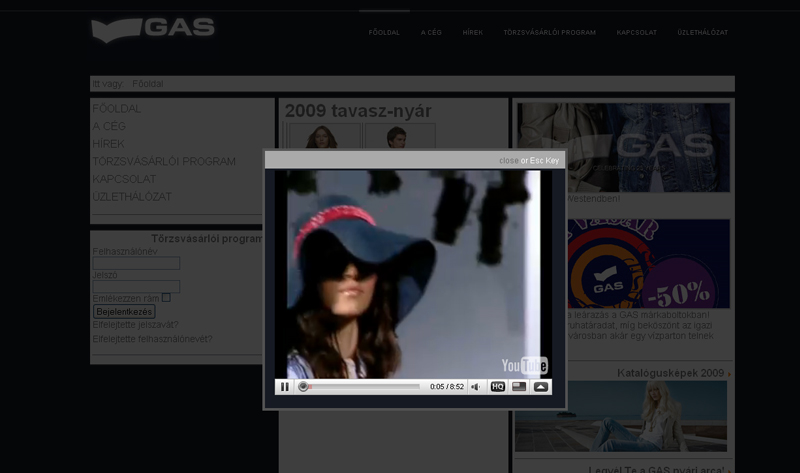Open the Elfelejtette jelszavát? link
This screenshot has height=473, width=800.
(135, 325)
